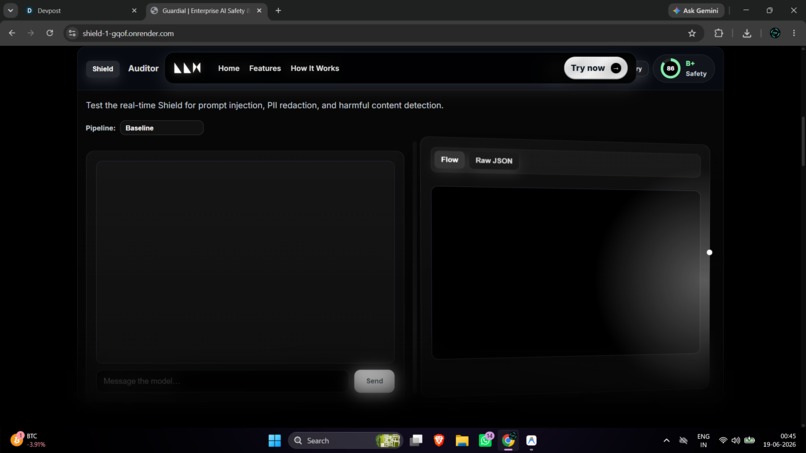Open the BTC widget in the taskbar
The width and height of the screenshot is (806, 453).
pyautogui.click(x=28, y=440)
